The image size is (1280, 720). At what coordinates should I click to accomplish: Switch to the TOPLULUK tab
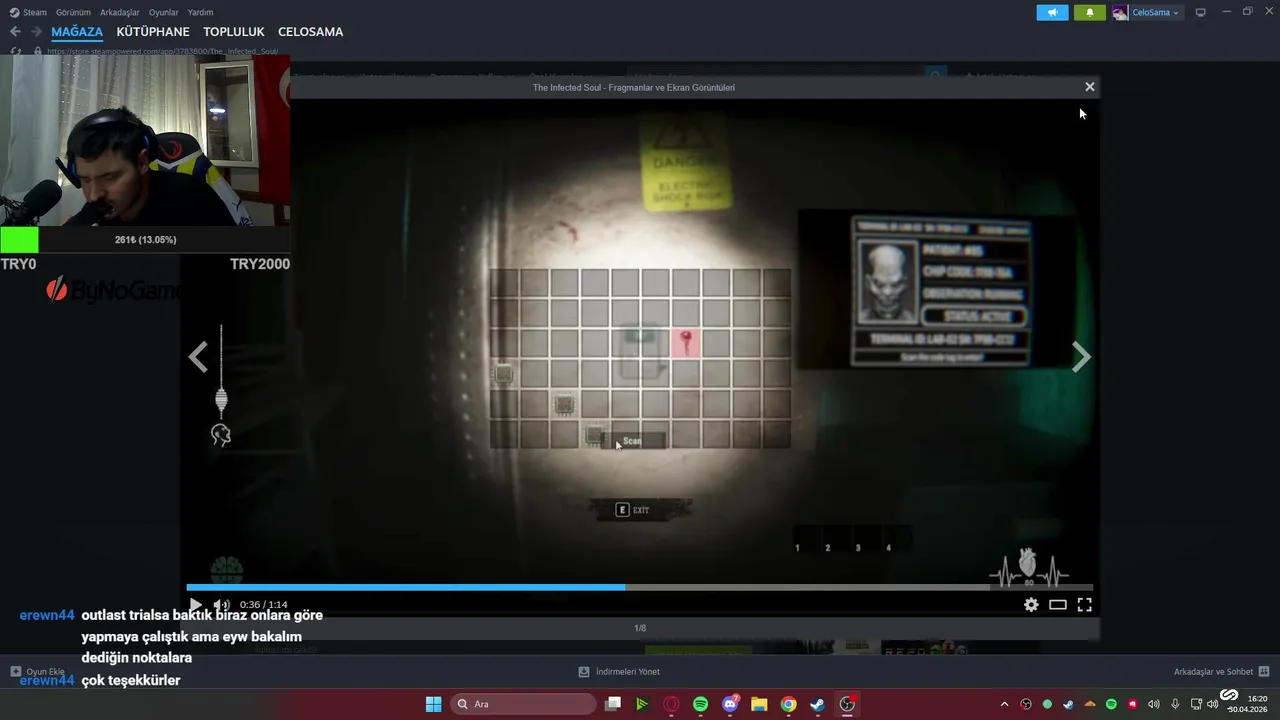[x=234, y=32]
